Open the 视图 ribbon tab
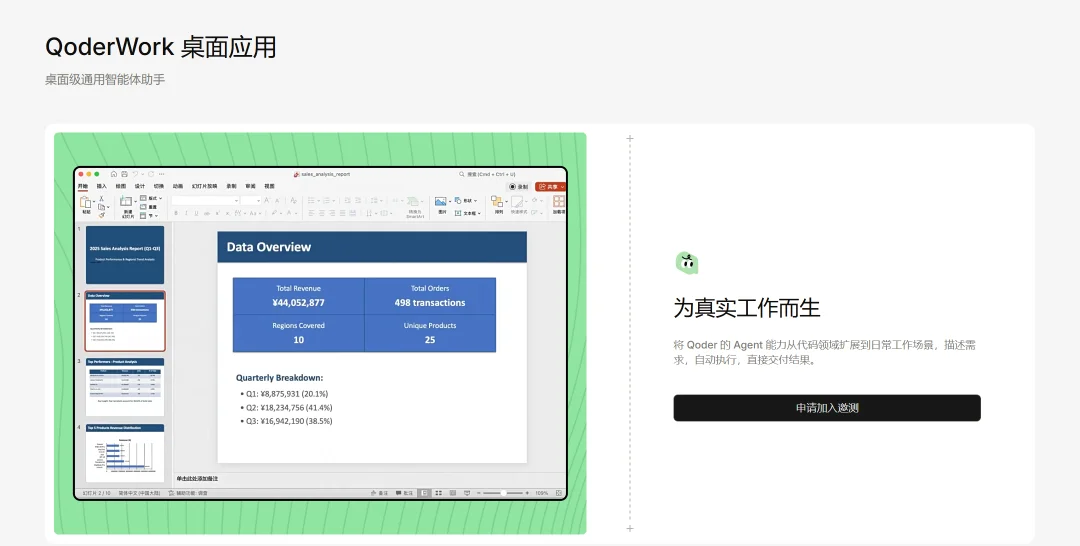Screen dimensions: 1080x546 click(269, 187)
